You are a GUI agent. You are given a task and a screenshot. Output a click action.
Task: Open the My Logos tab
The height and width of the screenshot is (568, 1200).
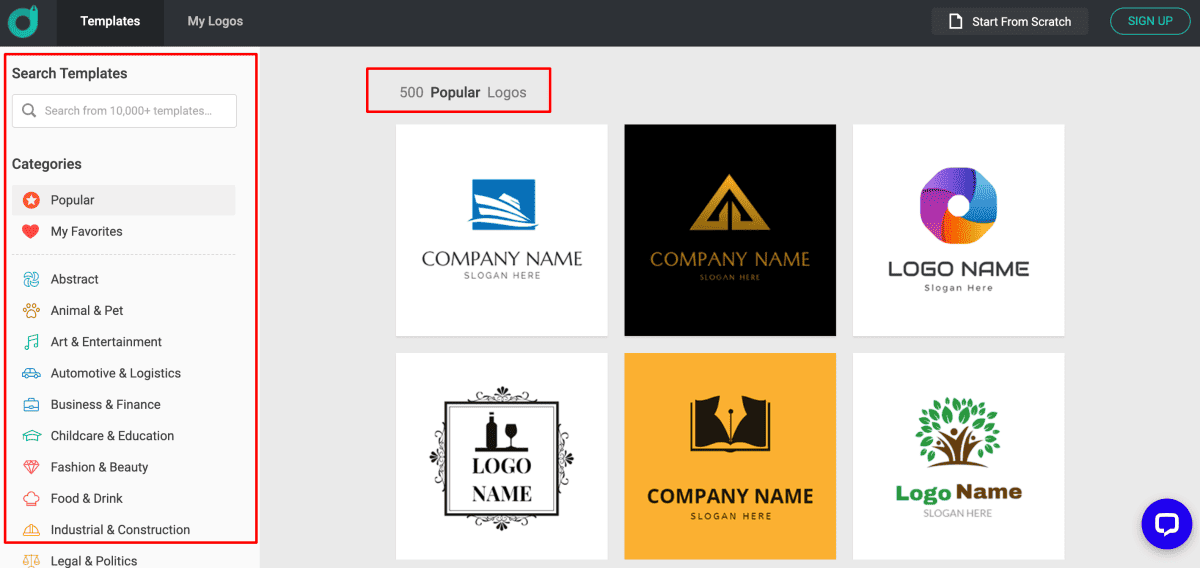click(215, 21)
